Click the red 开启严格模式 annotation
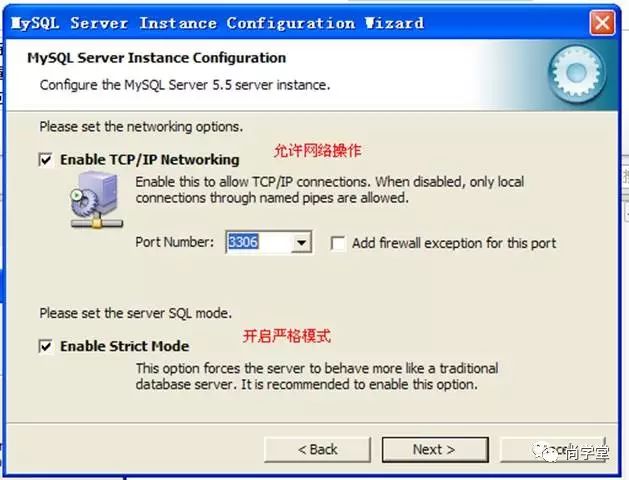The width and height of the screenshot is (629, 480). (287, 336)
